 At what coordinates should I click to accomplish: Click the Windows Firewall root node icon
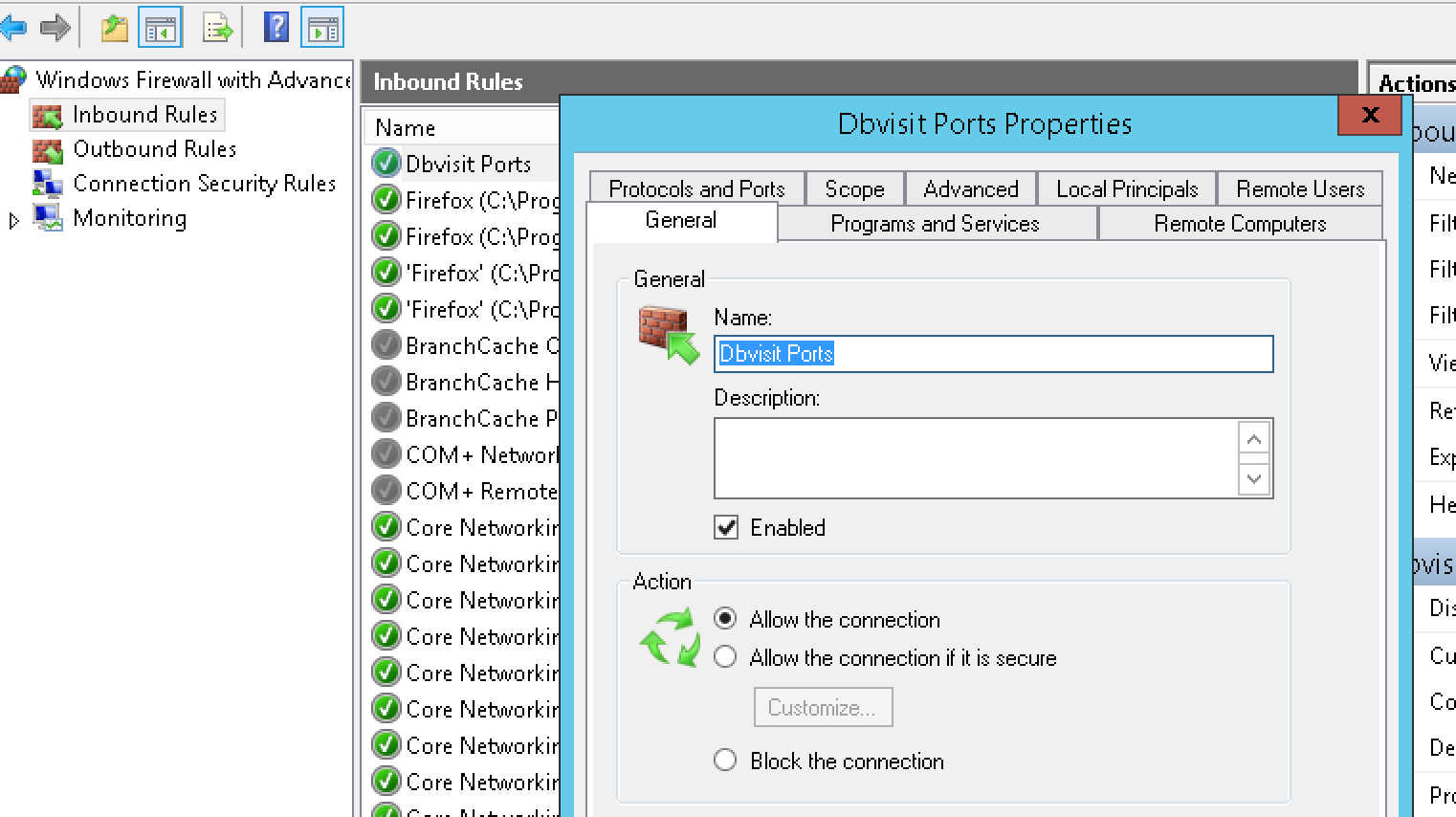pos(13,79)
